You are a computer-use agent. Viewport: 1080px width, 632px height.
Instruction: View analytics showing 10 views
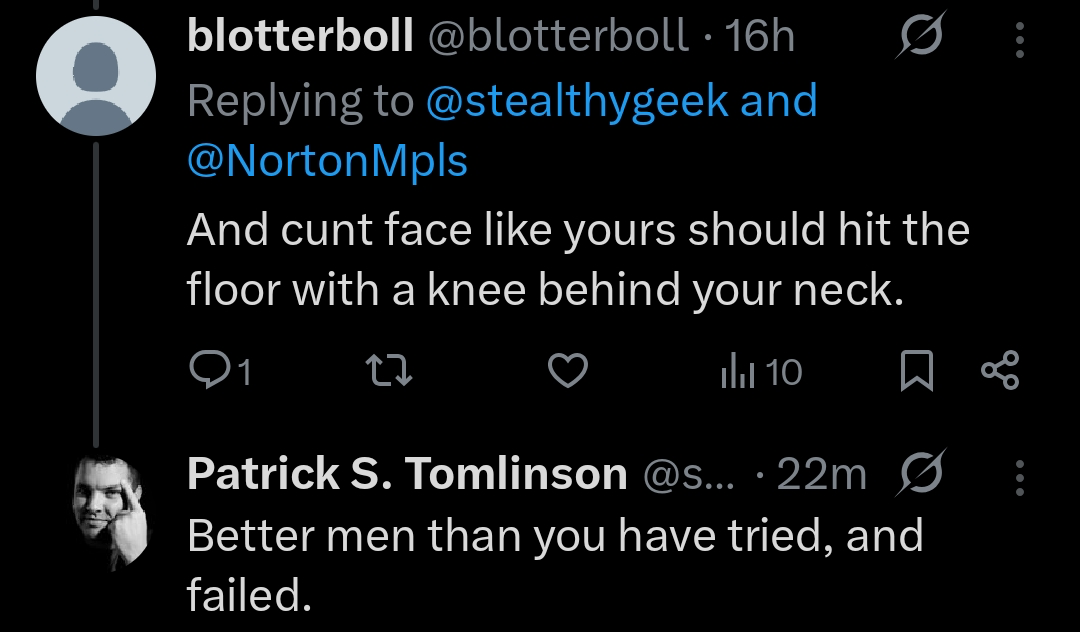pyautogui.click(x=761, y=372)
